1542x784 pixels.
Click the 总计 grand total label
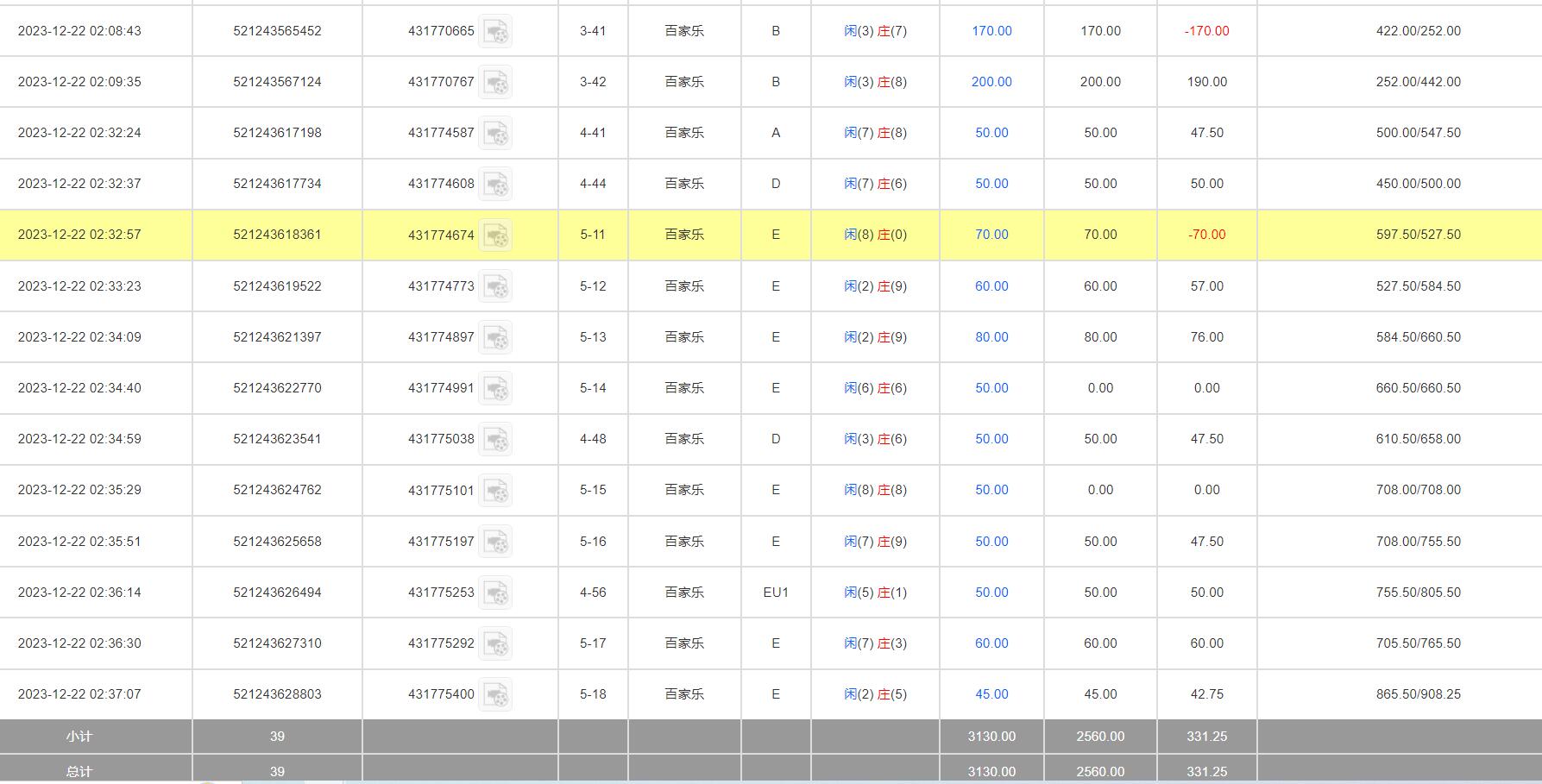point(79,772)
